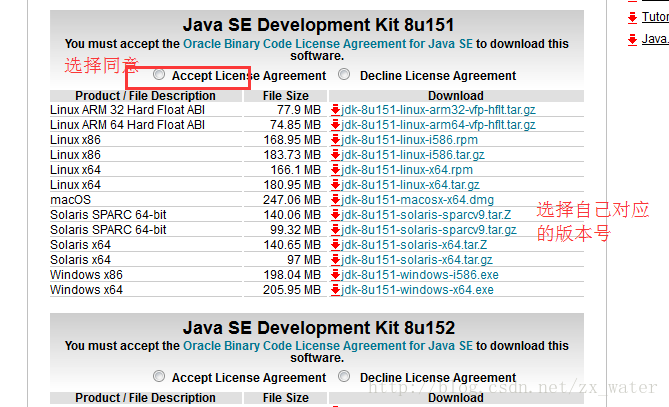Download jdk-8u151-solaris-x64.tar.Z
The width and height of the screenshot is (669, 407).
[x=414, y=245]
